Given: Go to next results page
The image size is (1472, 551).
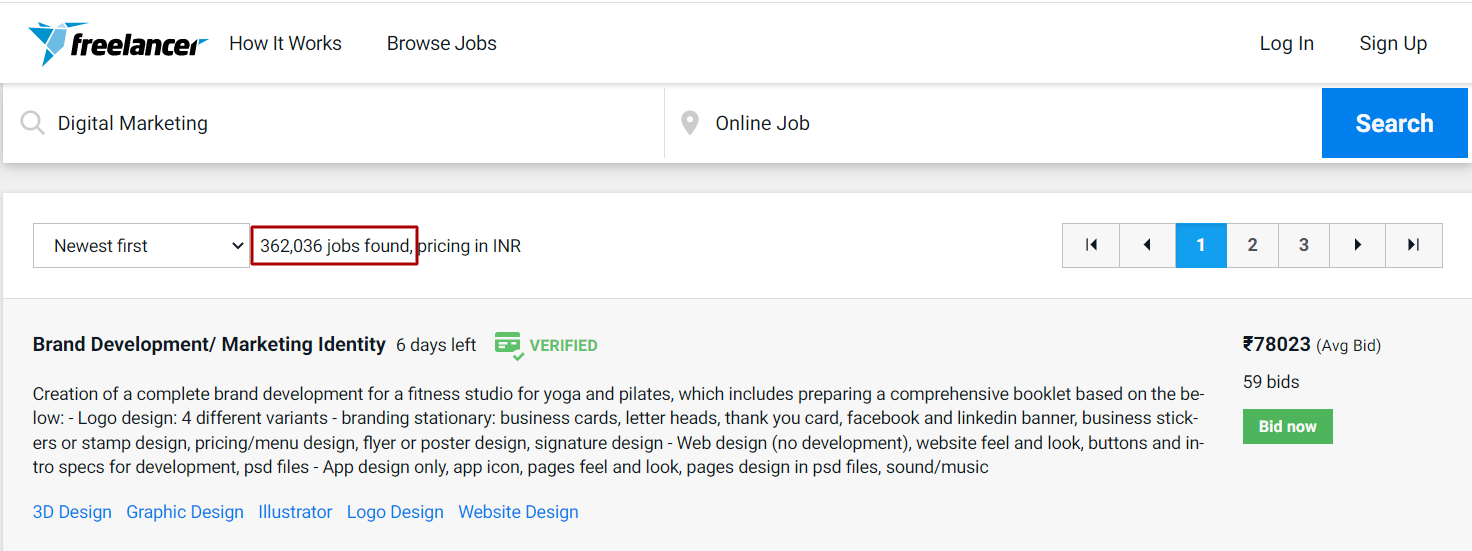Looking at the screenshot, I should tap(1357, 245).
